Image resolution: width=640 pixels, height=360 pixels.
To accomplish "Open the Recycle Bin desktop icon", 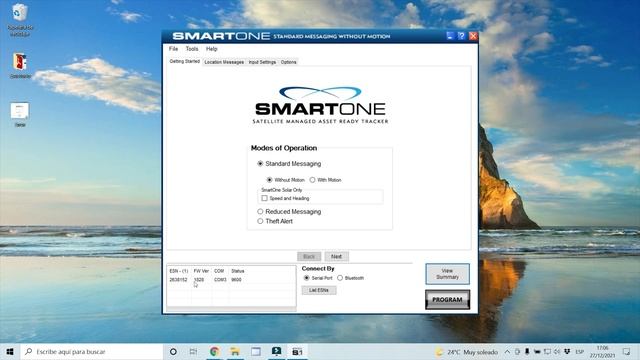I will 20,19.
